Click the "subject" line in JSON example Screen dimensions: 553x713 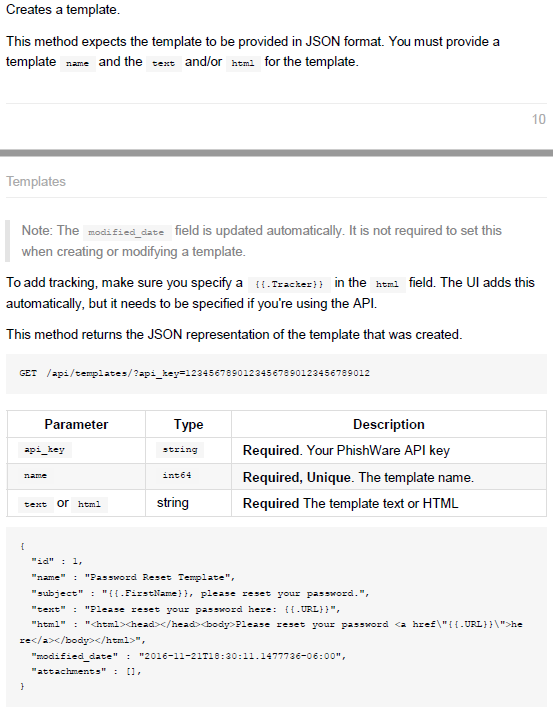(200, 593)
